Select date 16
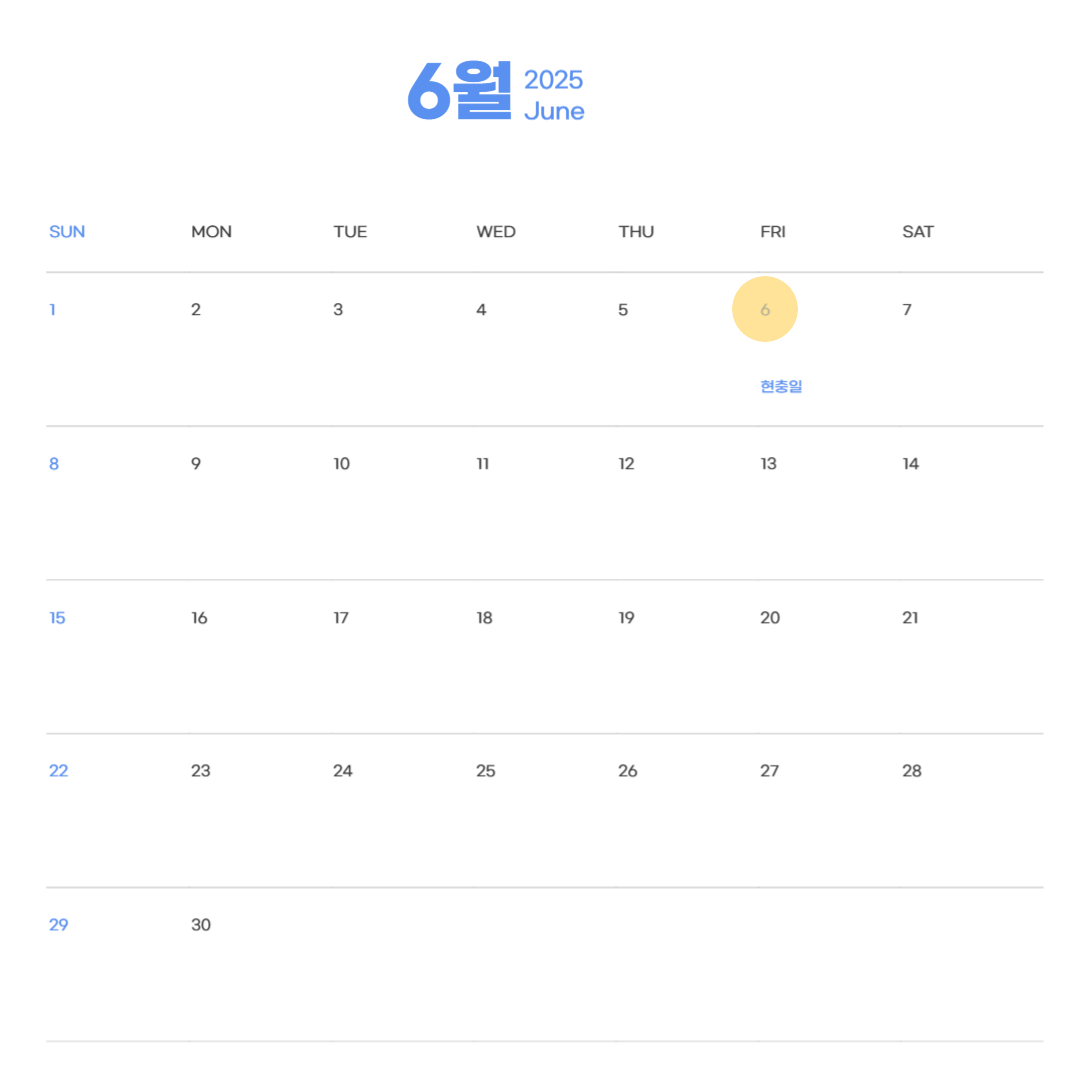Image resolution: width=1080 pixels, height=1080 pixels. (x=199, y=618)
